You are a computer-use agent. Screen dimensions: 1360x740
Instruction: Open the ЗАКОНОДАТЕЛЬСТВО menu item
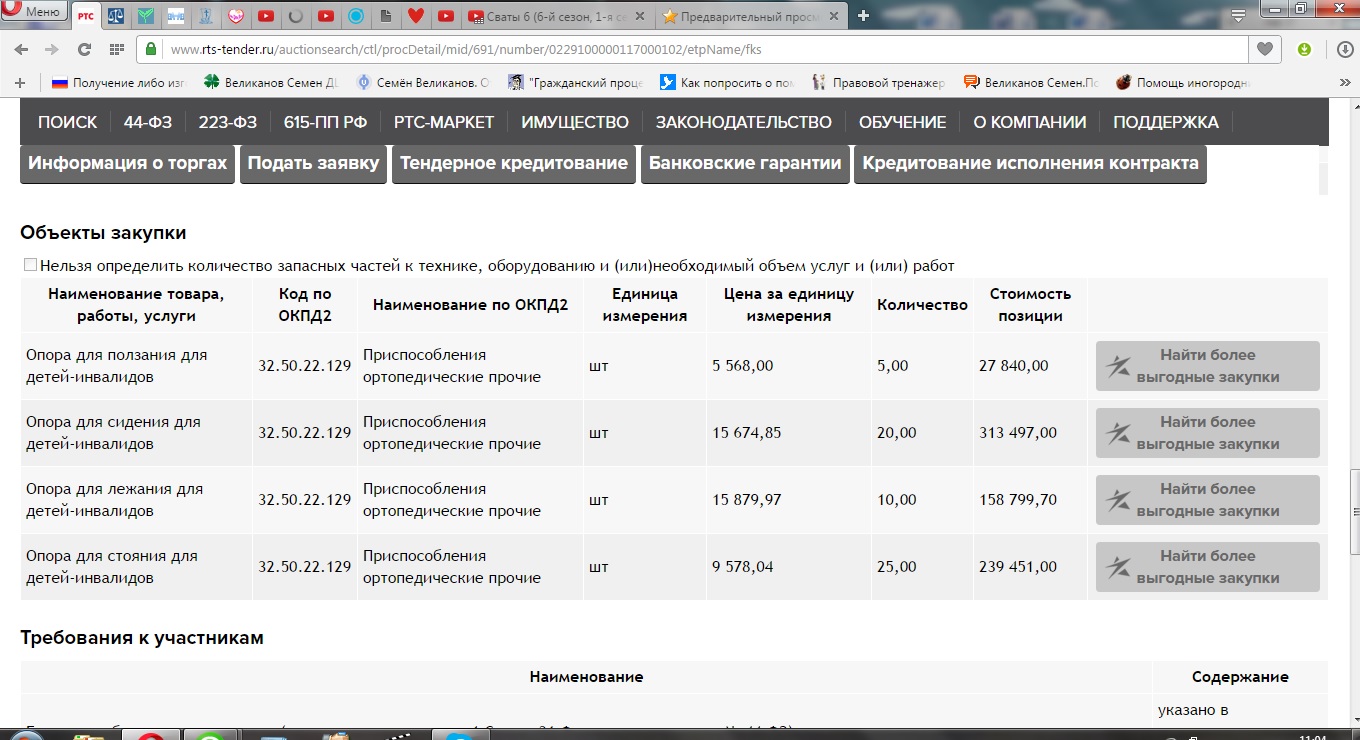[743, 122]
